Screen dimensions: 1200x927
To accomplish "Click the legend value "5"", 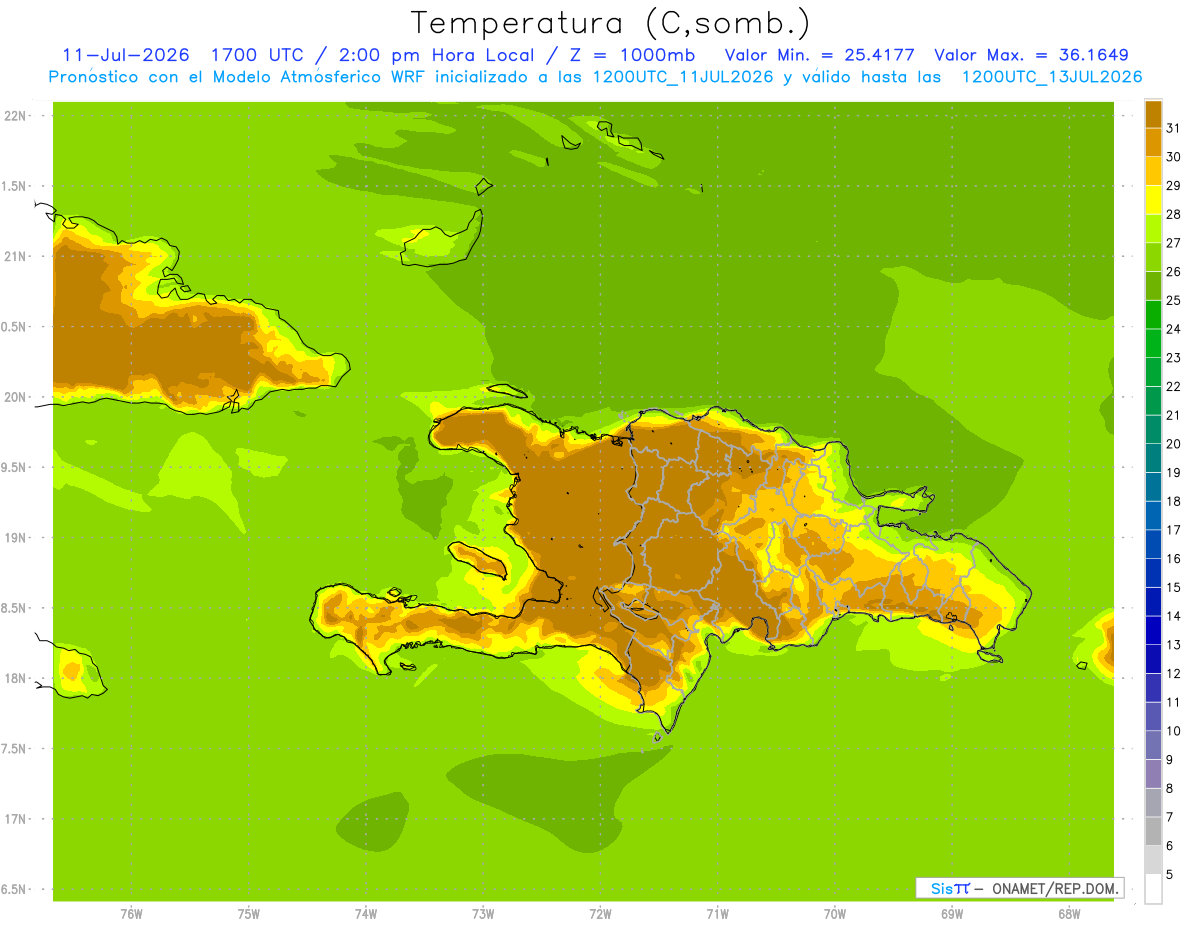I will pos(1170,875).
